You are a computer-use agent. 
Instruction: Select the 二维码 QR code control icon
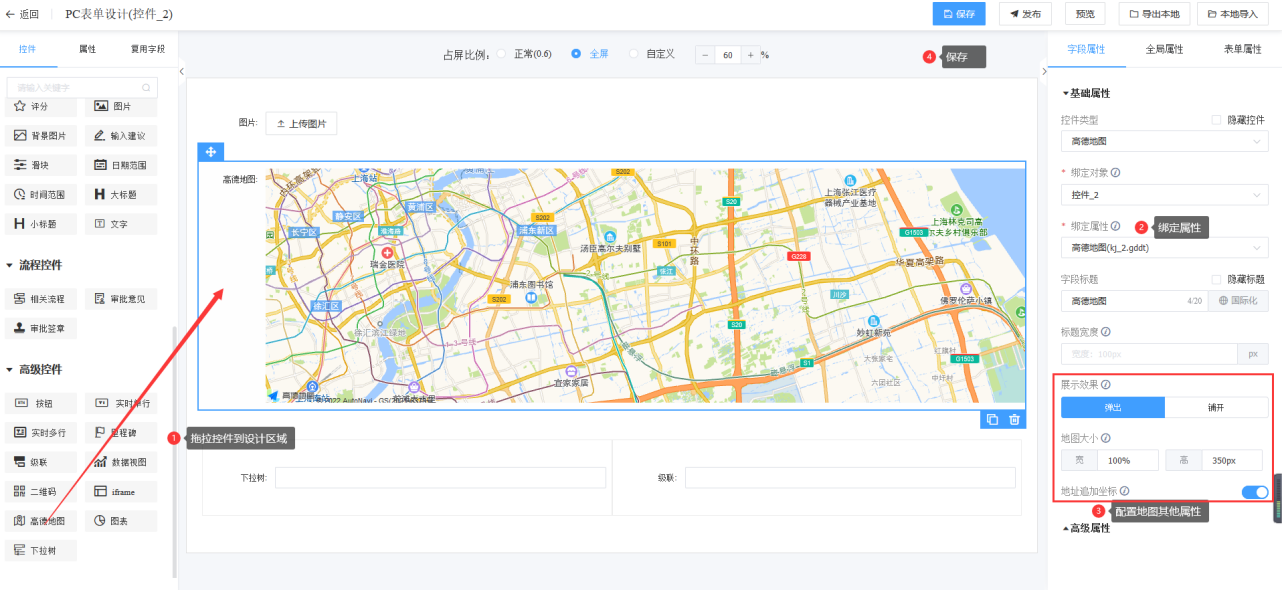pos(20,491)
